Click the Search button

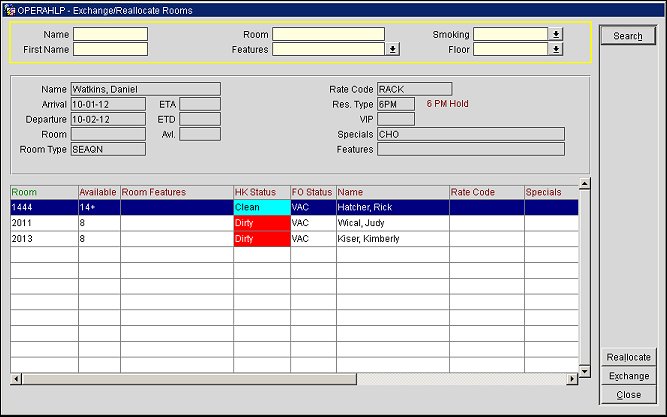(627, 36)
